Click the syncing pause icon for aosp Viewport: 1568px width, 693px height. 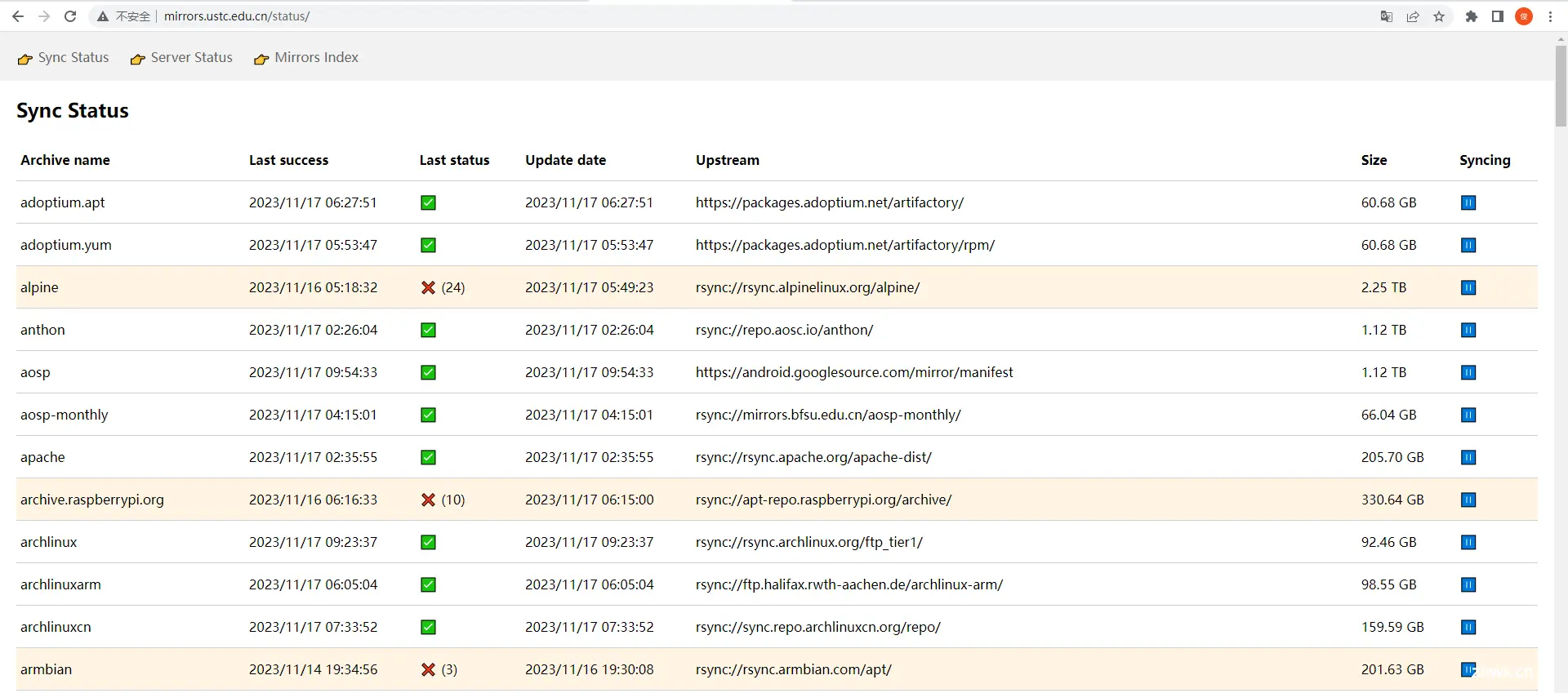coord(1468,372)
